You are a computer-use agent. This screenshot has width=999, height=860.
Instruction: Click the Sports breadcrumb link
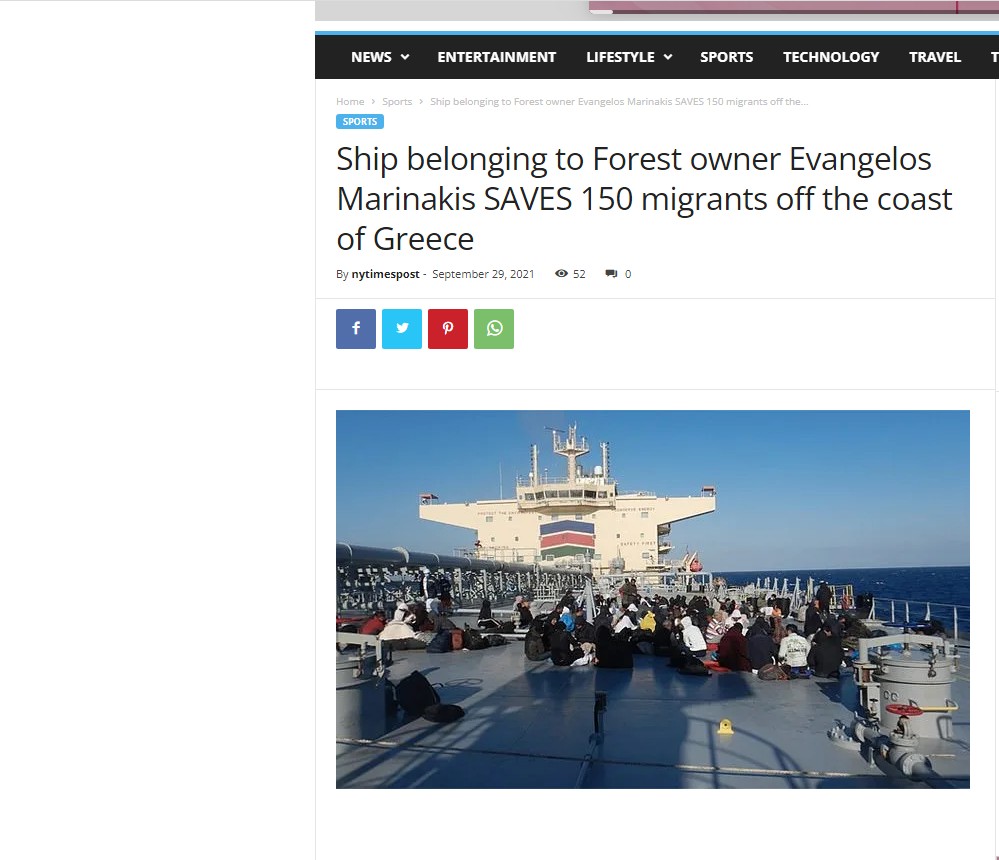[x=397, y=101]
